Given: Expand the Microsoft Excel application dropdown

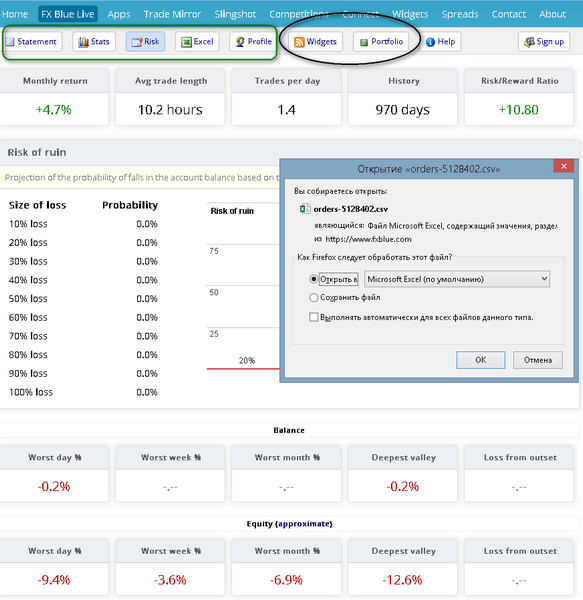Looking at the screenshot, I should [457, 279].
